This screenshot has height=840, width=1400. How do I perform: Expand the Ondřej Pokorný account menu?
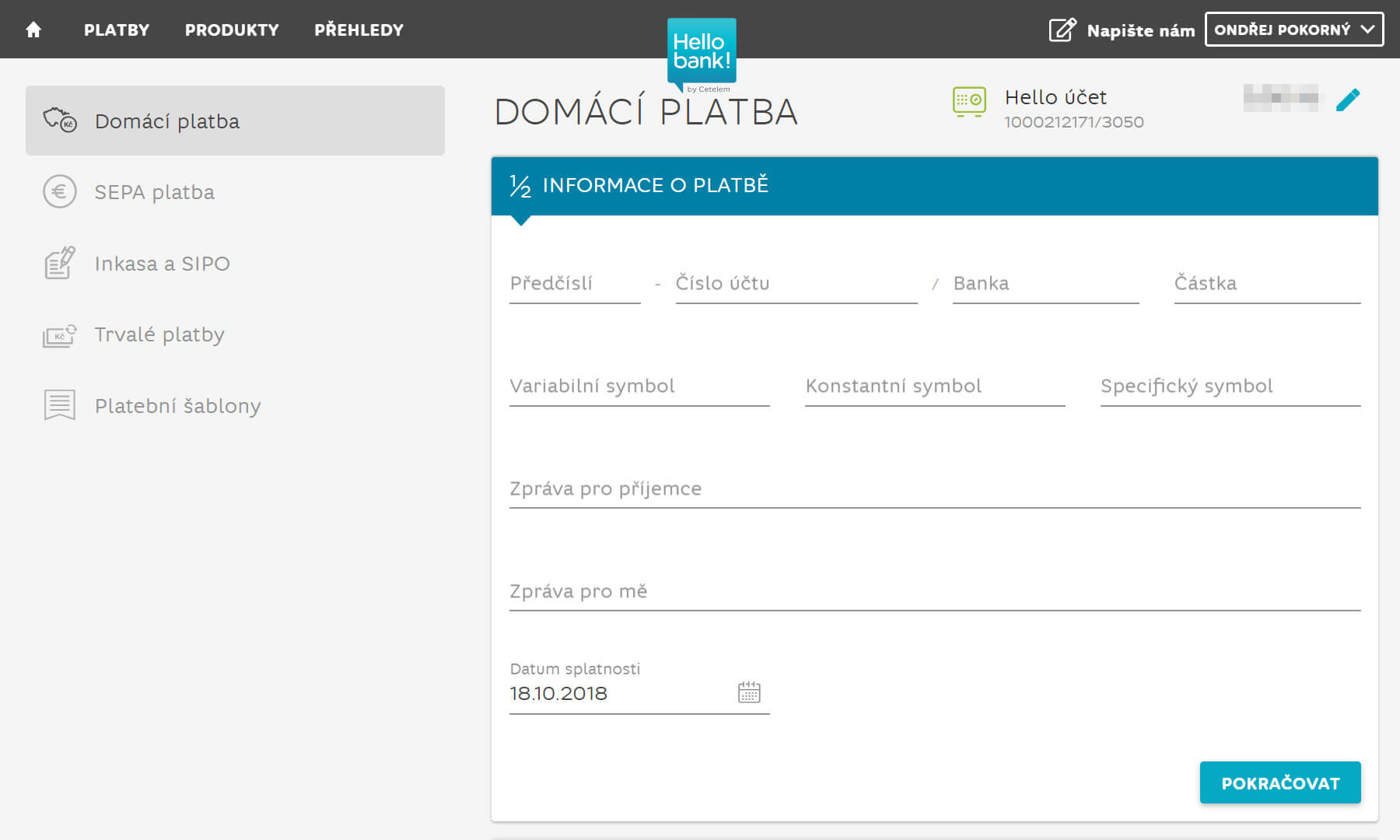coord(1293,30)
